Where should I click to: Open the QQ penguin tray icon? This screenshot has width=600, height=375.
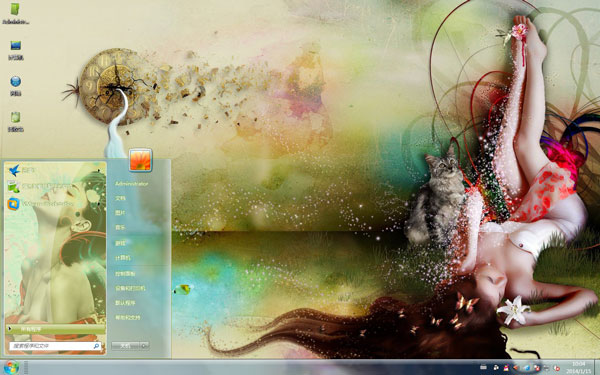tap(506, 368)
